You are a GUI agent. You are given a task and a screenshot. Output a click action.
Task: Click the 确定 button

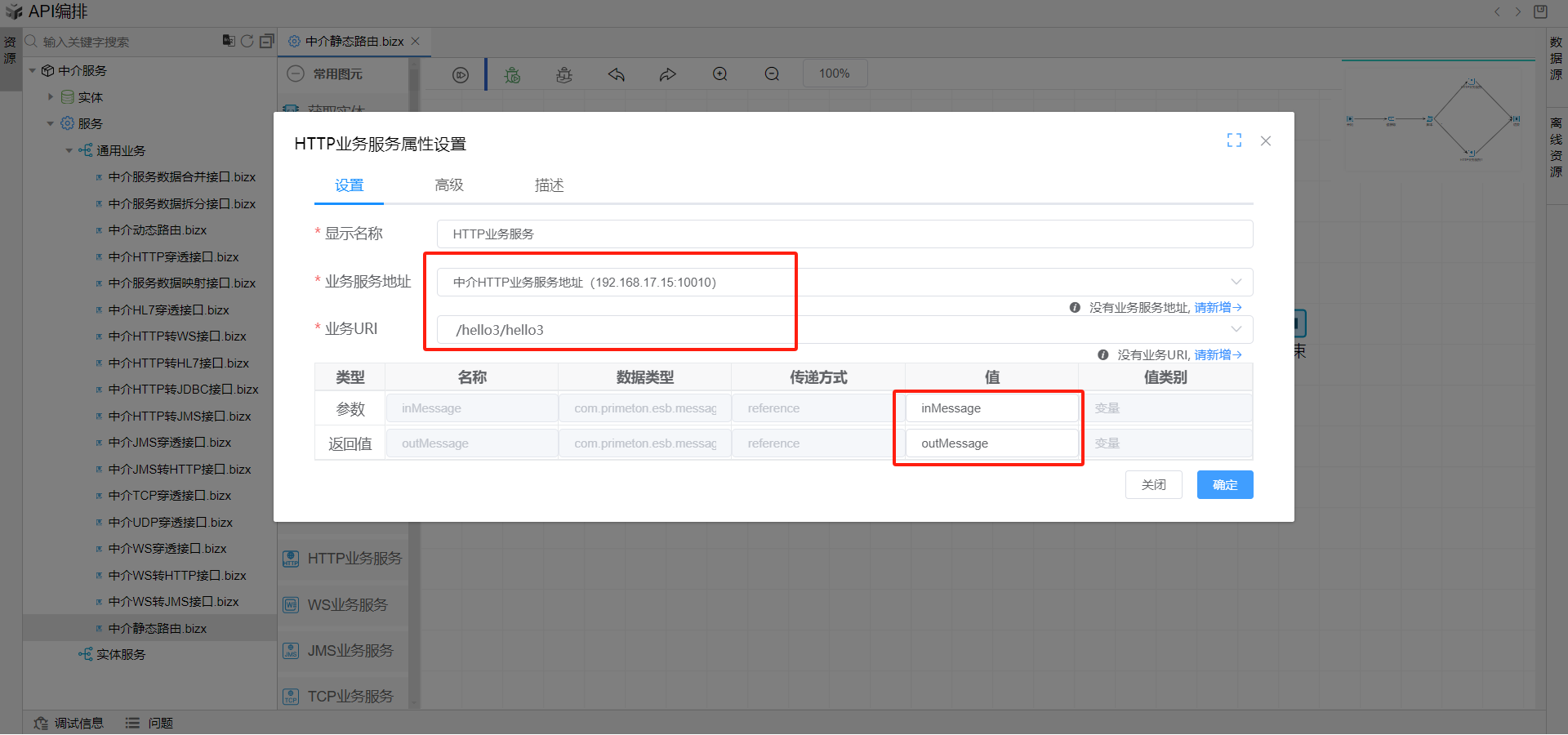(x=1224, y=485)
